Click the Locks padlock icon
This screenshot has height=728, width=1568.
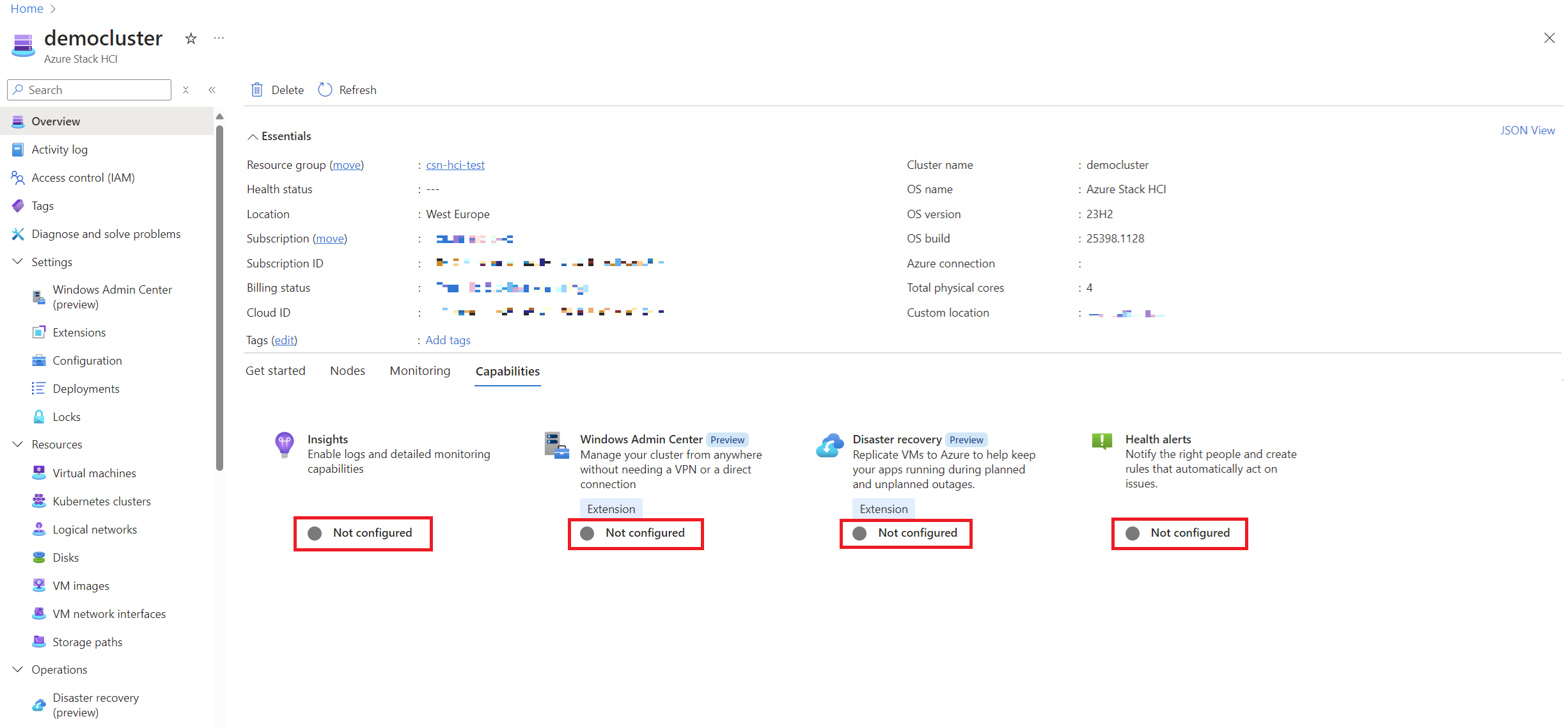click(x=39, y=416)
